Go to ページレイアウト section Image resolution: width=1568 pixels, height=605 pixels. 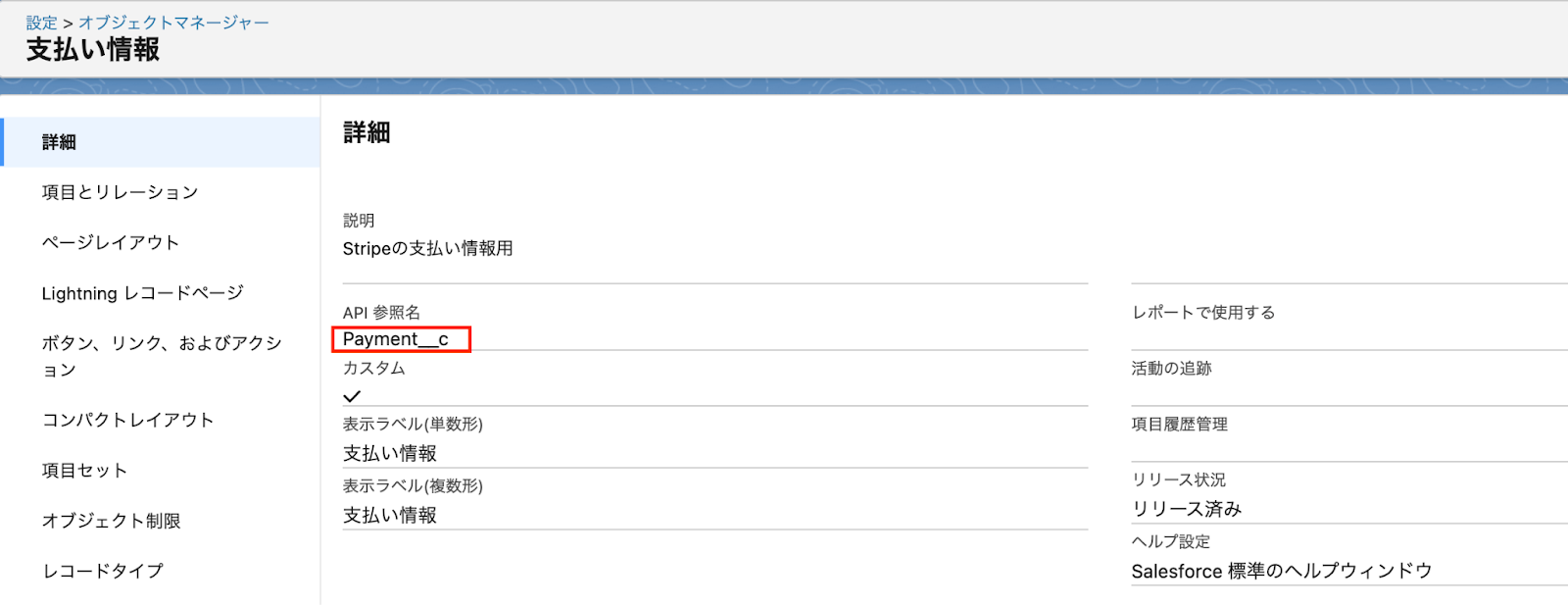tap(110, 242)
